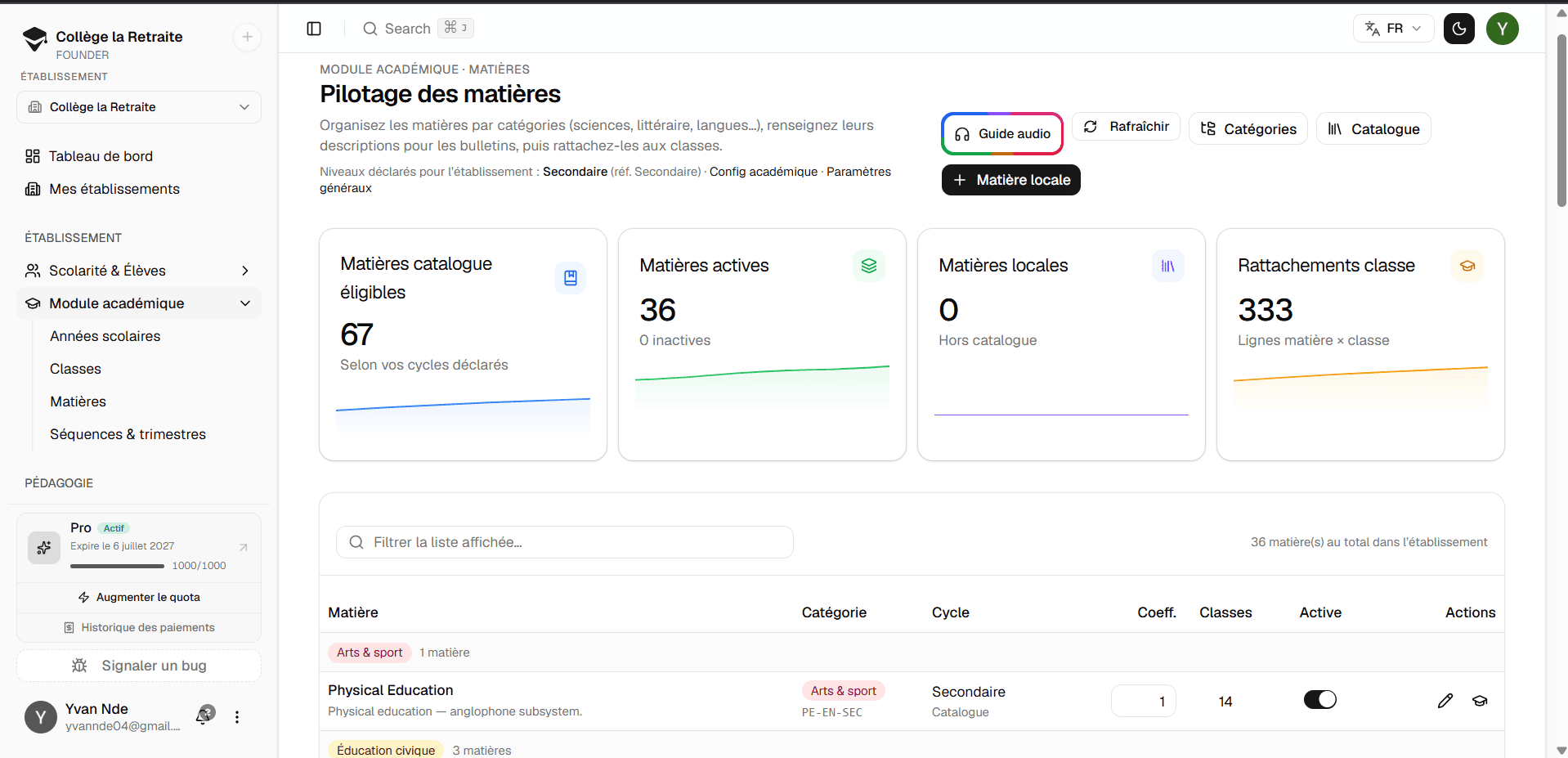Open Pro plan details arrow icon
1568x758 pixels.
click(x=244, y=547)
